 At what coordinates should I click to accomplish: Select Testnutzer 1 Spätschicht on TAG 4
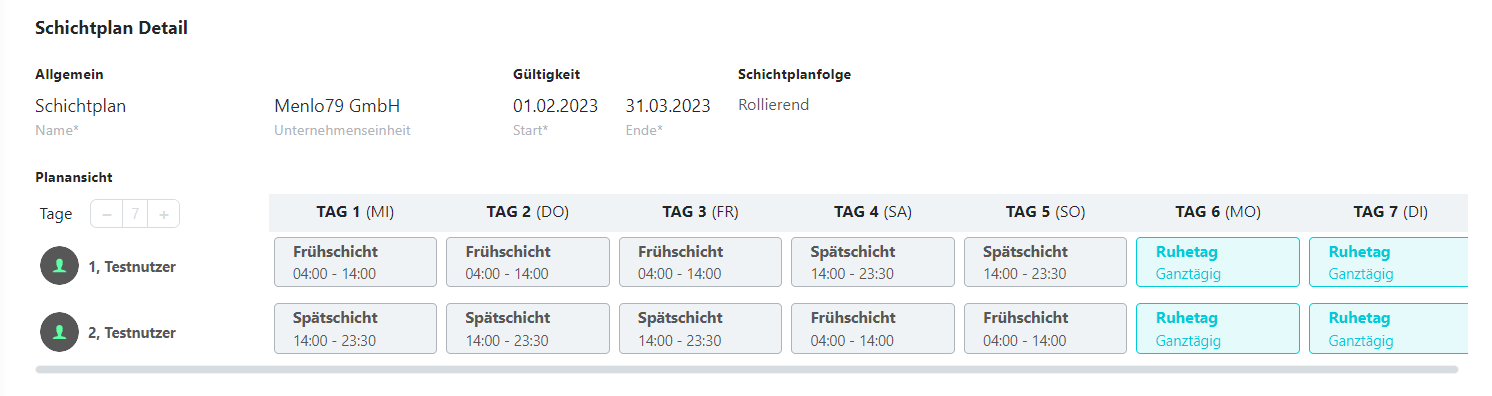pyautogui.click(x=873, y=262)
